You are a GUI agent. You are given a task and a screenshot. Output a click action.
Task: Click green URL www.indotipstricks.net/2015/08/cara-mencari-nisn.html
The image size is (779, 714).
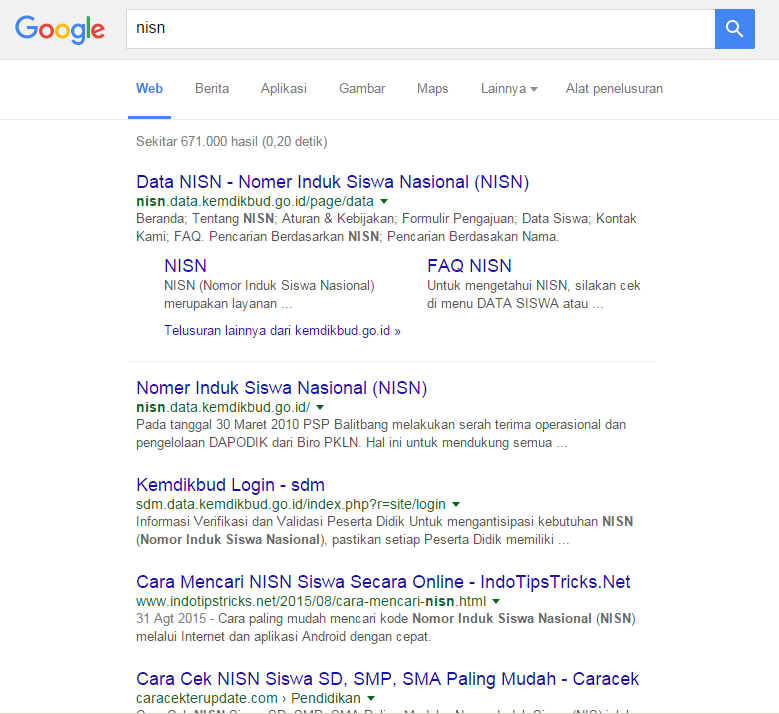tap(311, 601)
